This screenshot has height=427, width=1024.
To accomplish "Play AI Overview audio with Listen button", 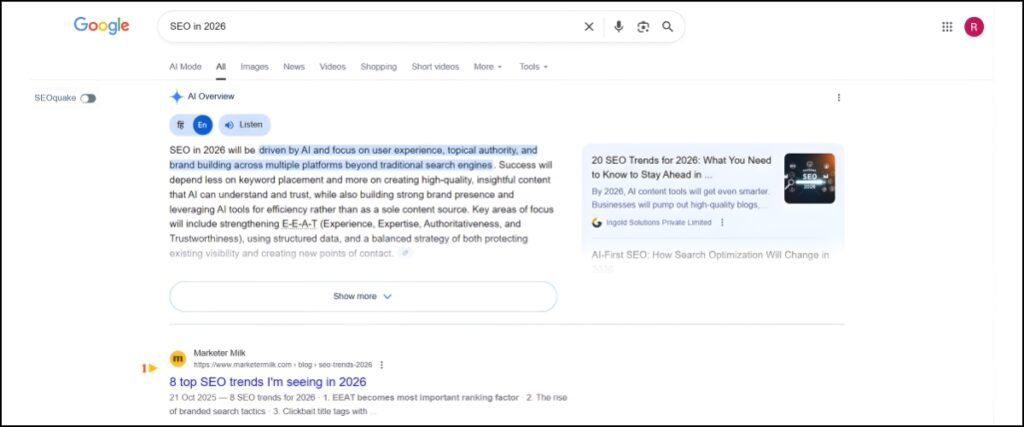I will click(244, 125).
